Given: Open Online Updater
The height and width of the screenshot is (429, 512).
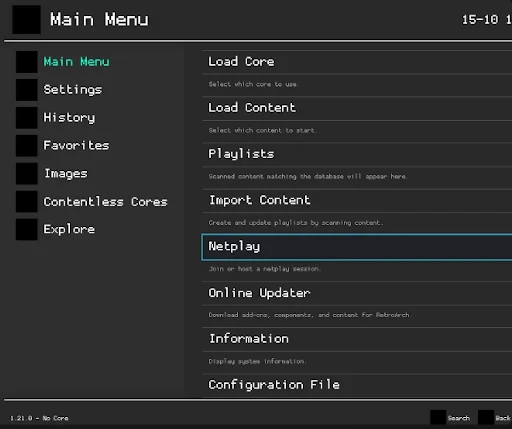Looking at the screenshot, I should coord(357,293).
